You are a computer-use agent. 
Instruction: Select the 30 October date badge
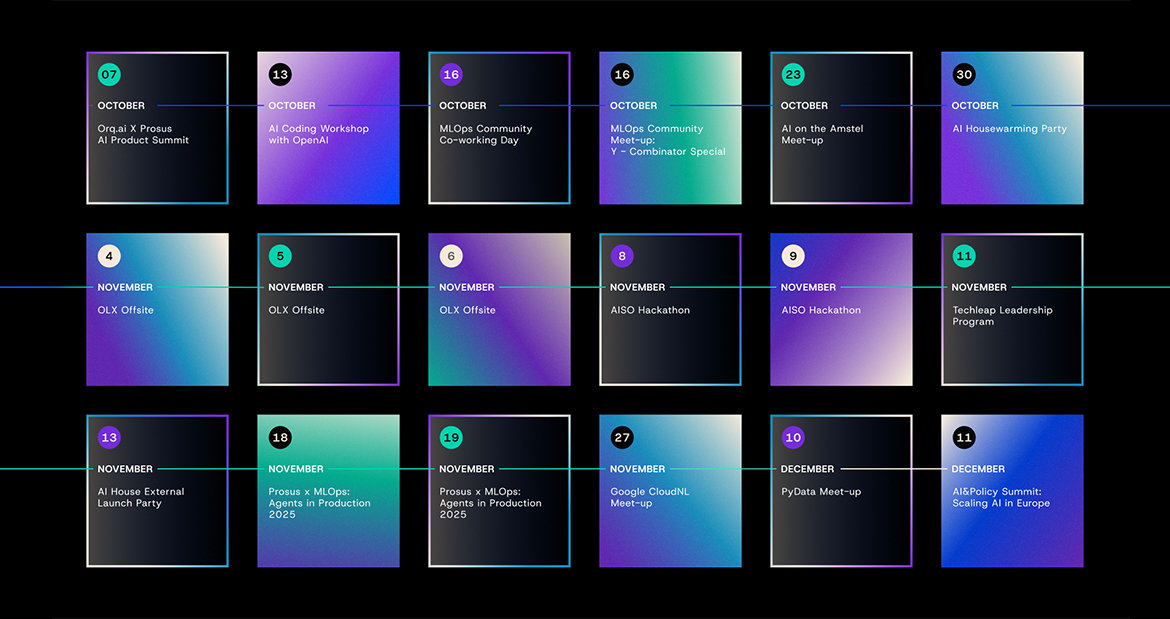tap(964, 75)
